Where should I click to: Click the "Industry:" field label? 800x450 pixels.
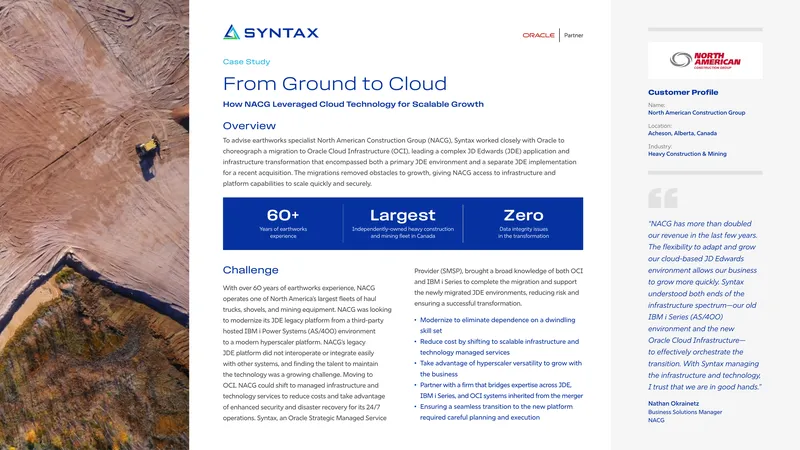coord(660,146)
